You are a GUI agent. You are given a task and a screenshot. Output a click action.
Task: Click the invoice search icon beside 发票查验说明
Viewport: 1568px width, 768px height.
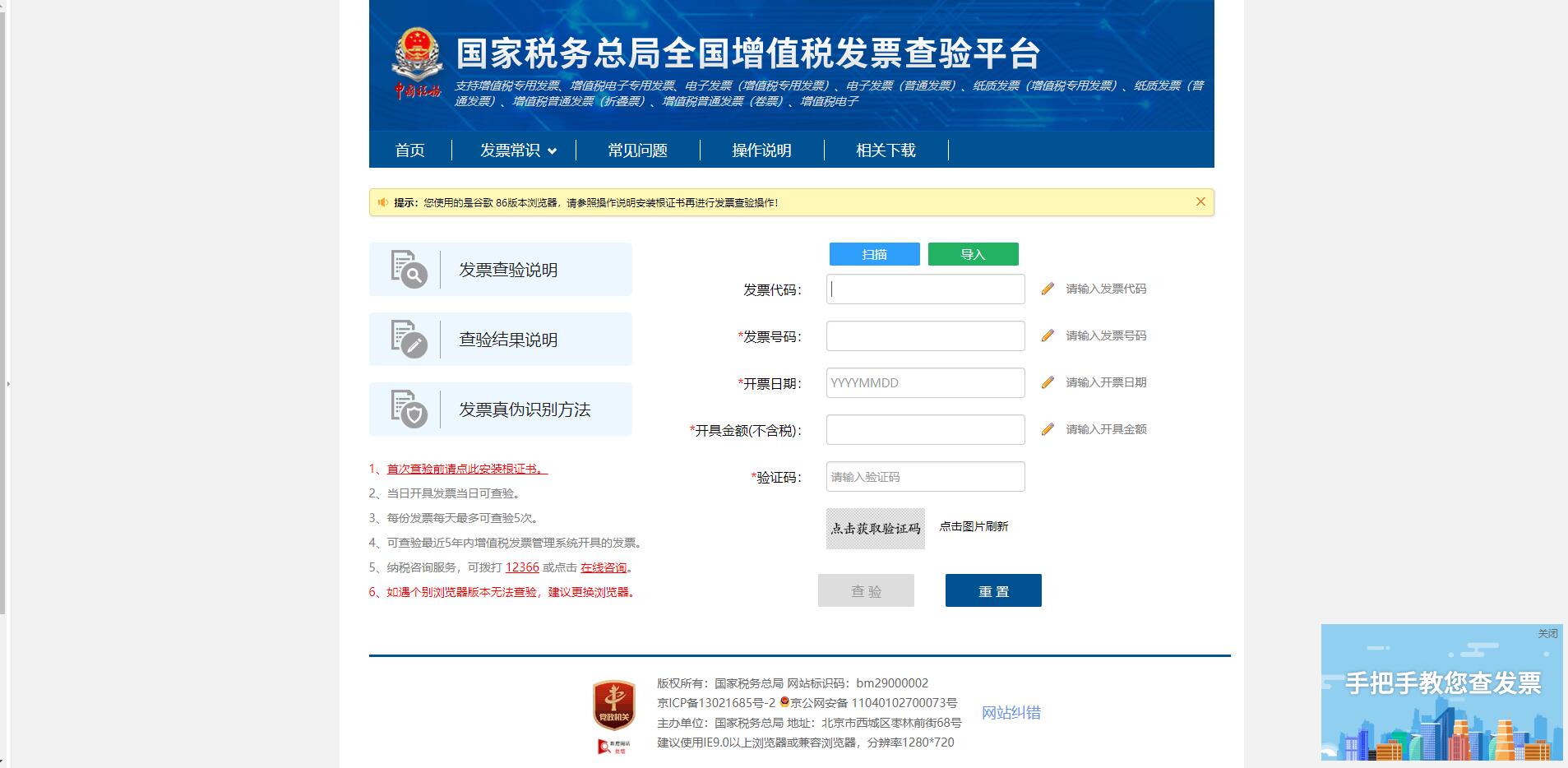(409, 269)
